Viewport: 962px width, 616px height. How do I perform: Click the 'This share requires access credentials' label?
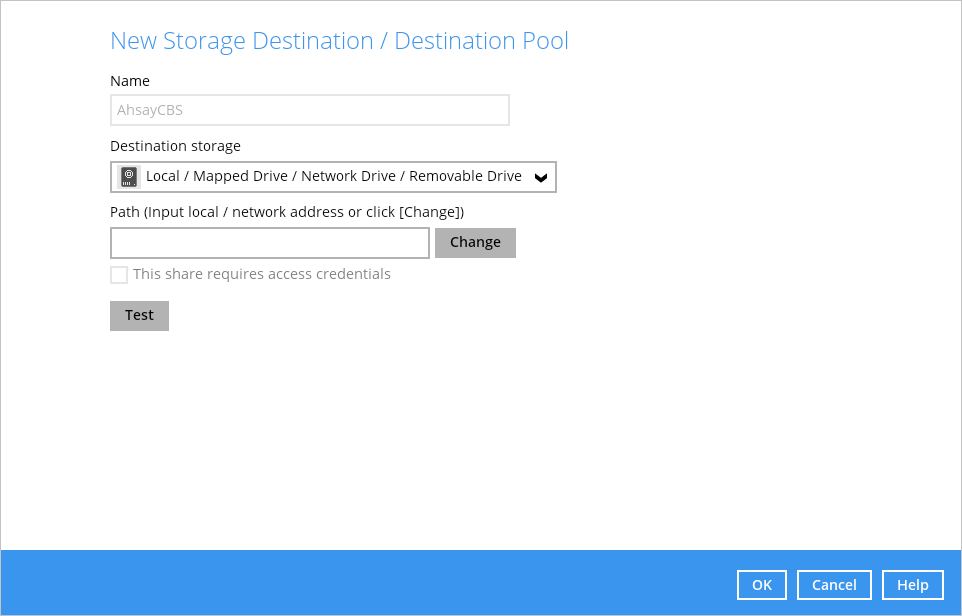(x=261, y=274)
